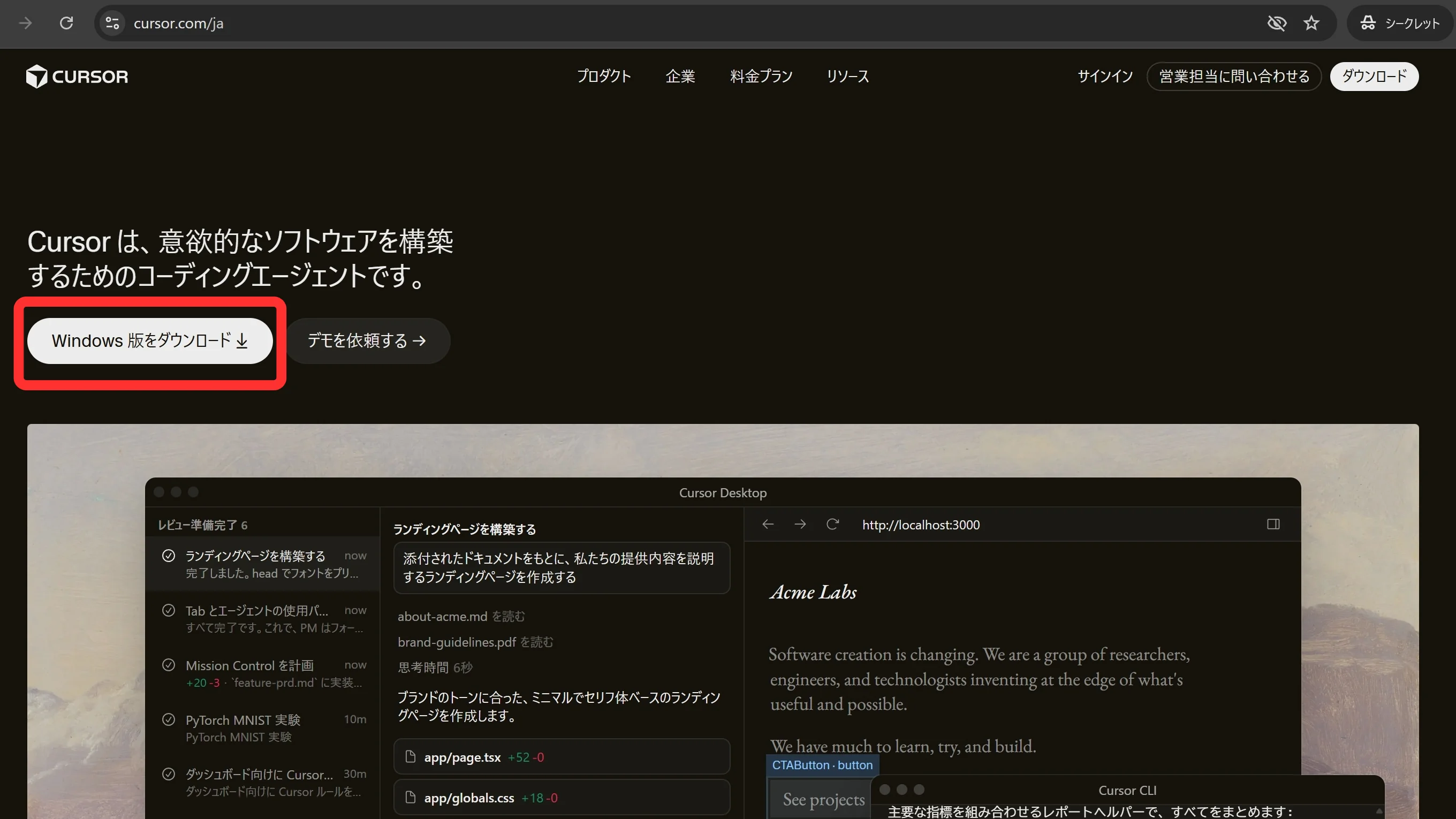1456x819 pixels.
Task: Click the Cursor logo in the header
Action: [77, 77]
